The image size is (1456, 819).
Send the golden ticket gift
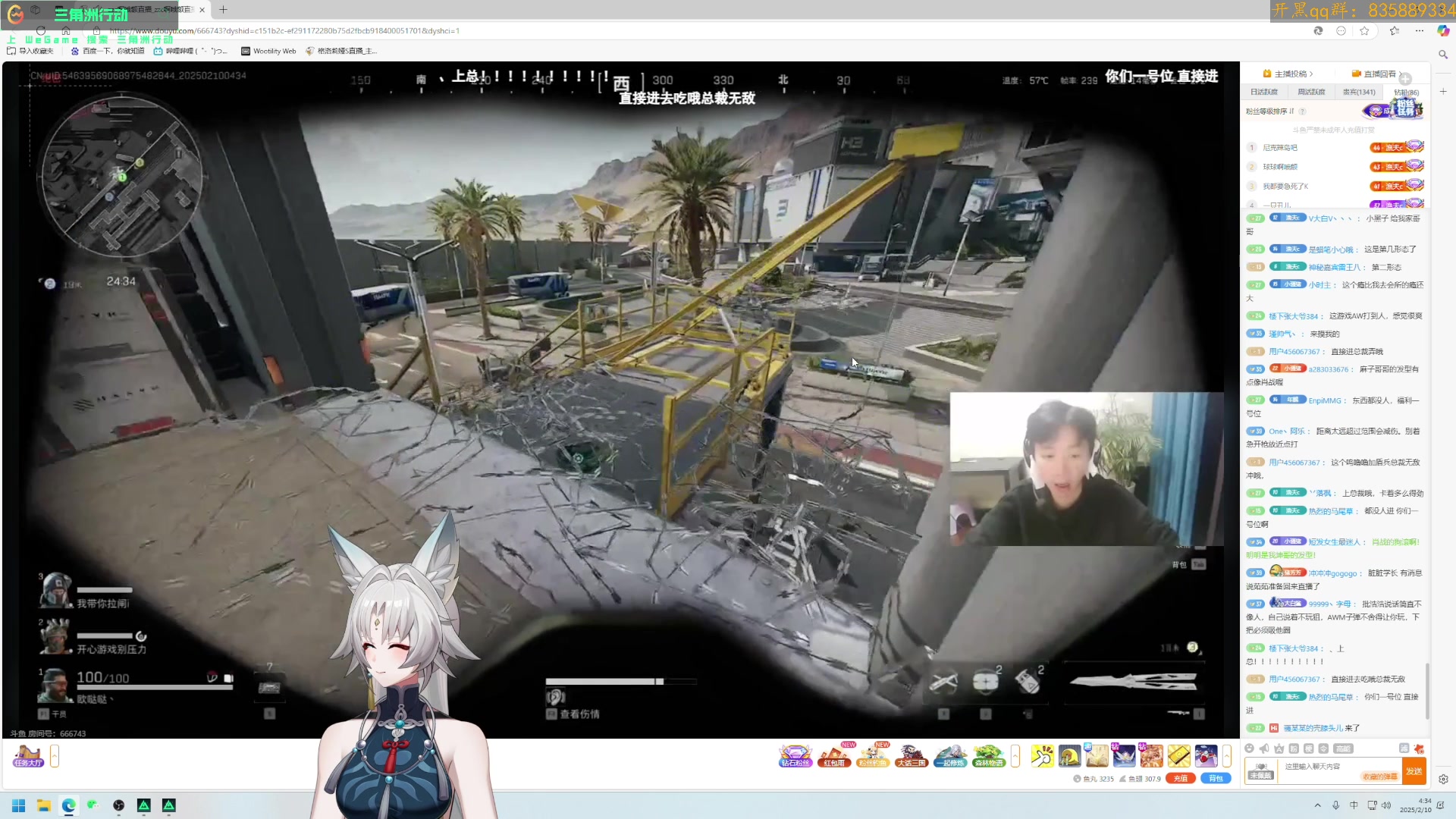1178,756
